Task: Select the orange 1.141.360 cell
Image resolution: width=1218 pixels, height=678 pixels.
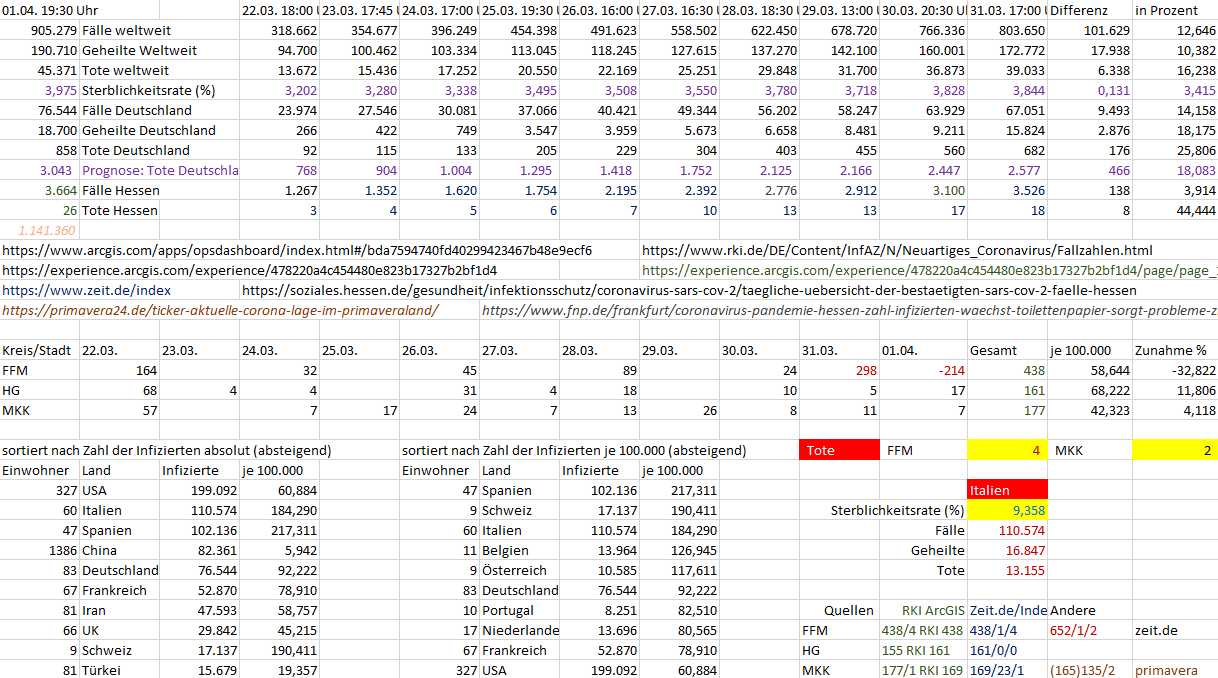Action: (47, 230)
